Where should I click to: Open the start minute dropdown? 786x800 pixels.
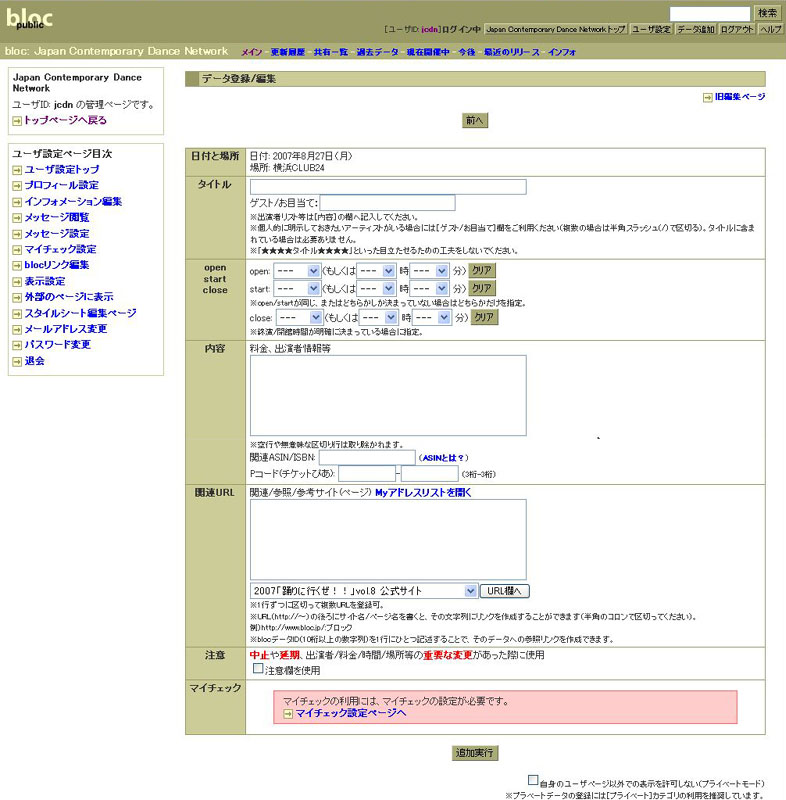429,289
